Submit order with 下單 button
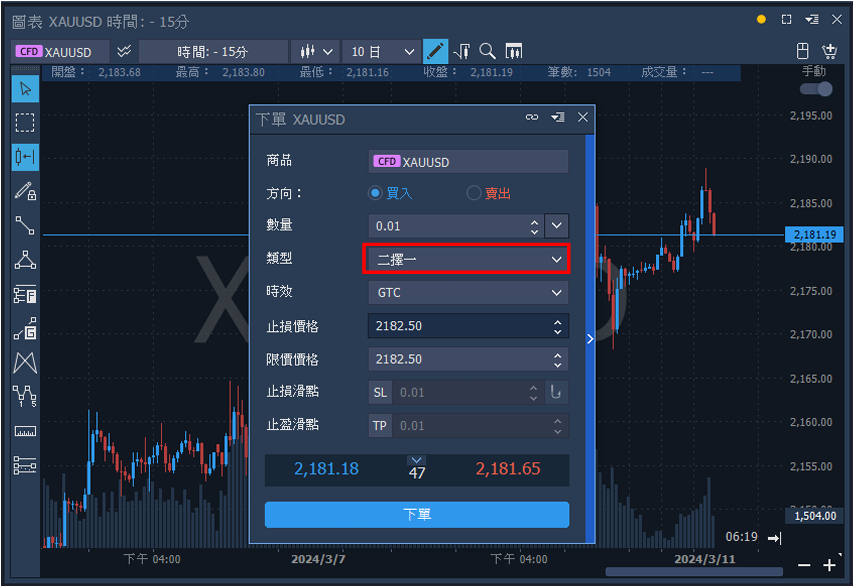 click(x=416, y=514)
